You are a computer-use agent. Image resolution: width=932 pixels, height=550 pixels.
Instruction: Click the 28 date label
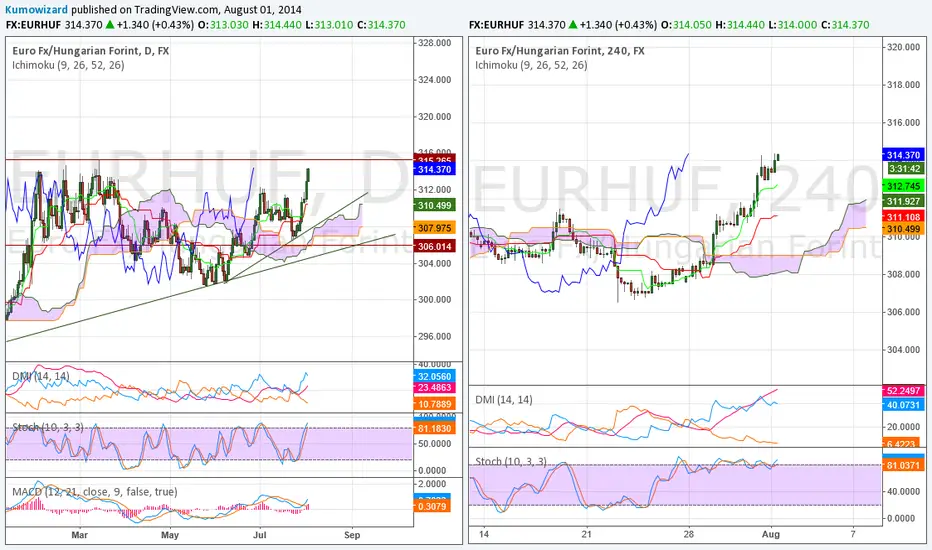[688, 534]
